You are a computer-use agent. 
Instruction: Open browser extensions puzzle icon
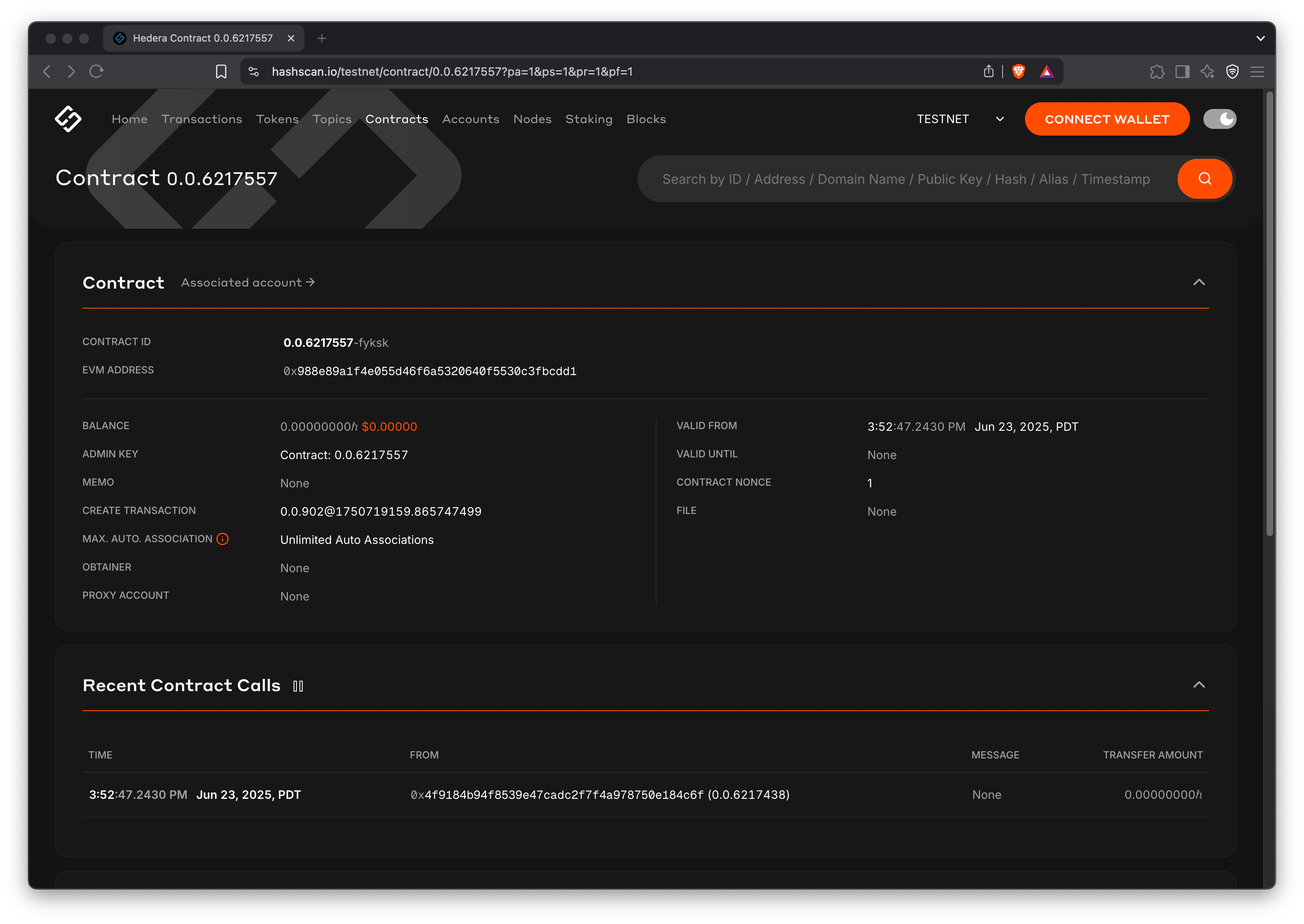pos(1157,72)
